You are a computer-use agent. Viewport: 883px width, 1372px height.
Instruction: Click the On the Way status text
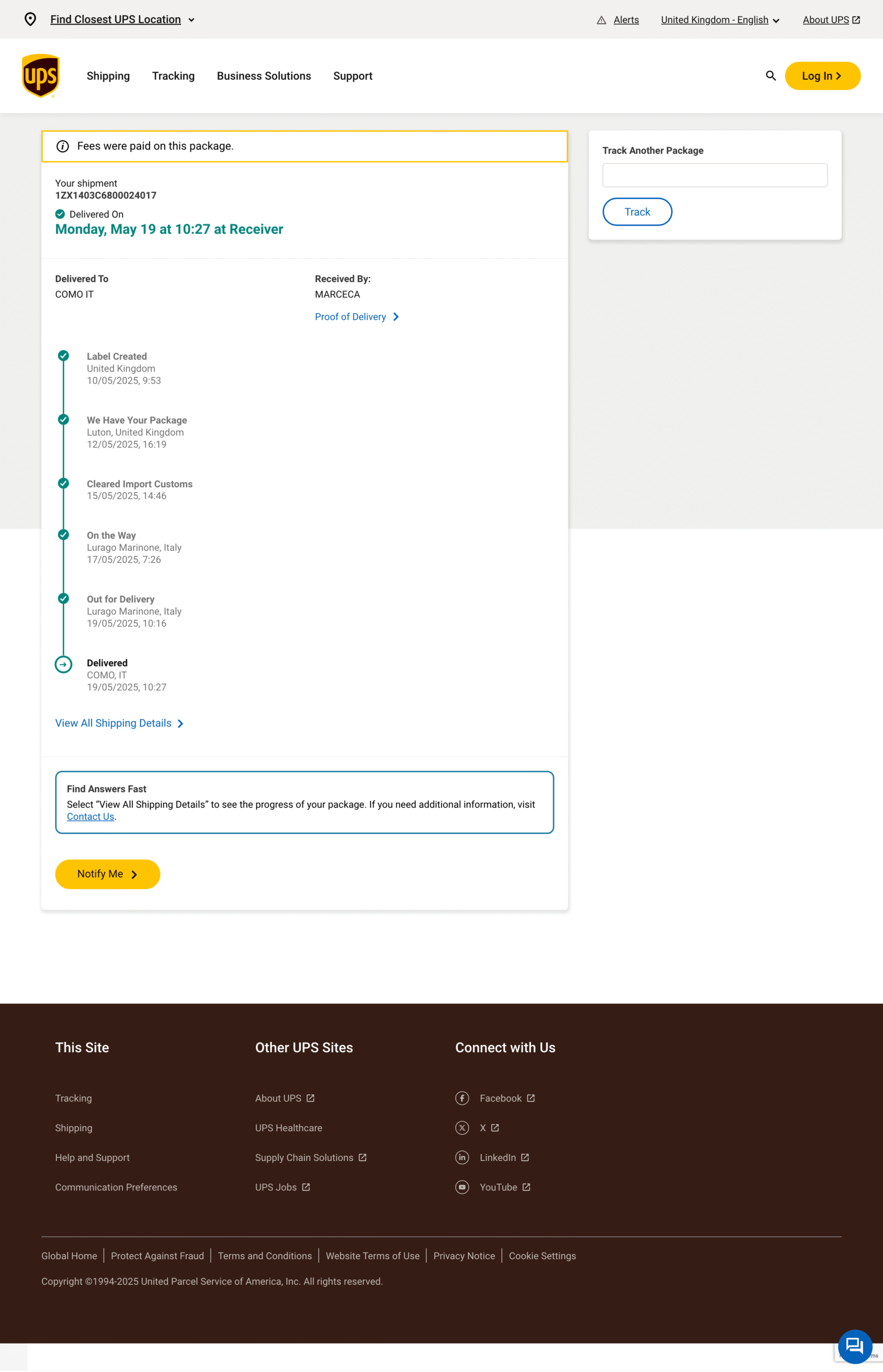[111, 535]
